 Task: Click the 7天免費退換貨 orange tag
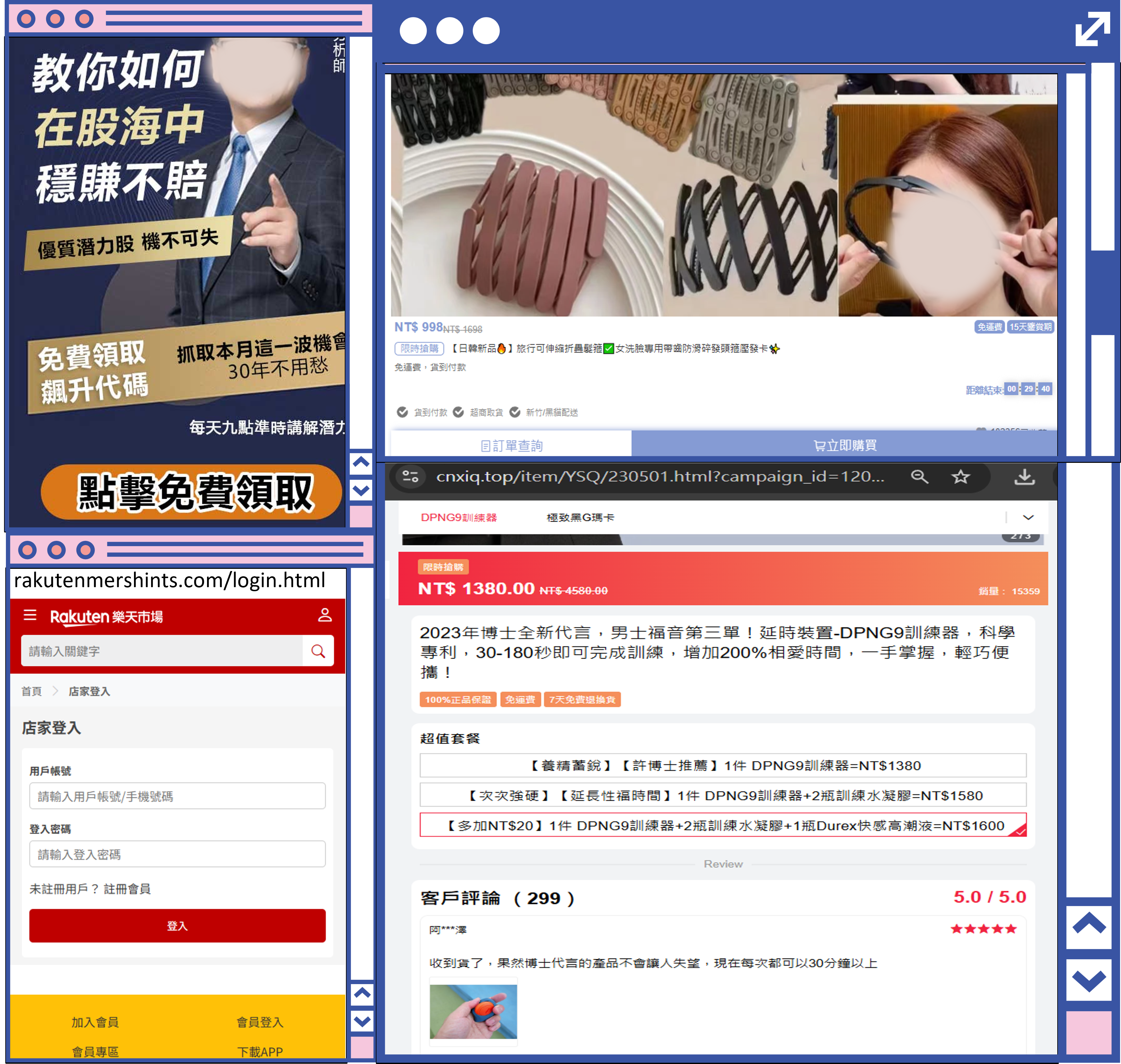582,699
